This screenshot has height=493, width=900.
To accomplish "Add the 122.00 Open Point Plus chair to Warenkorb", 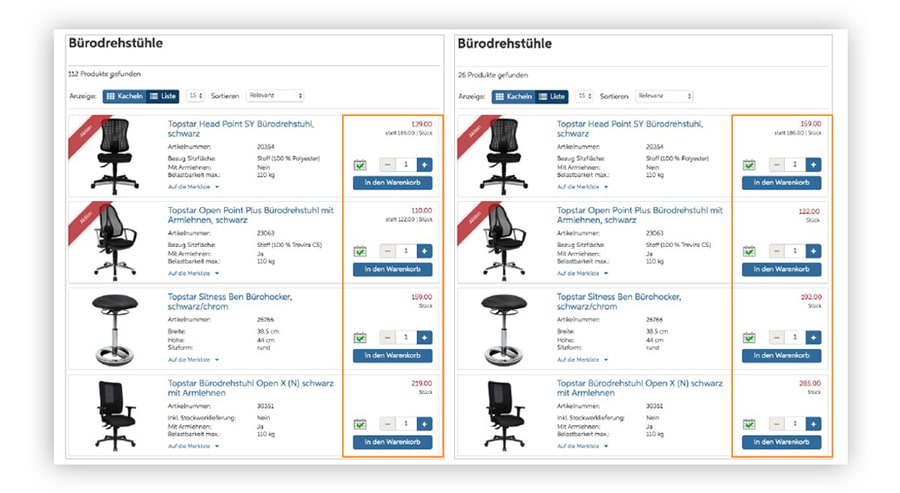I will click(782, 269).
